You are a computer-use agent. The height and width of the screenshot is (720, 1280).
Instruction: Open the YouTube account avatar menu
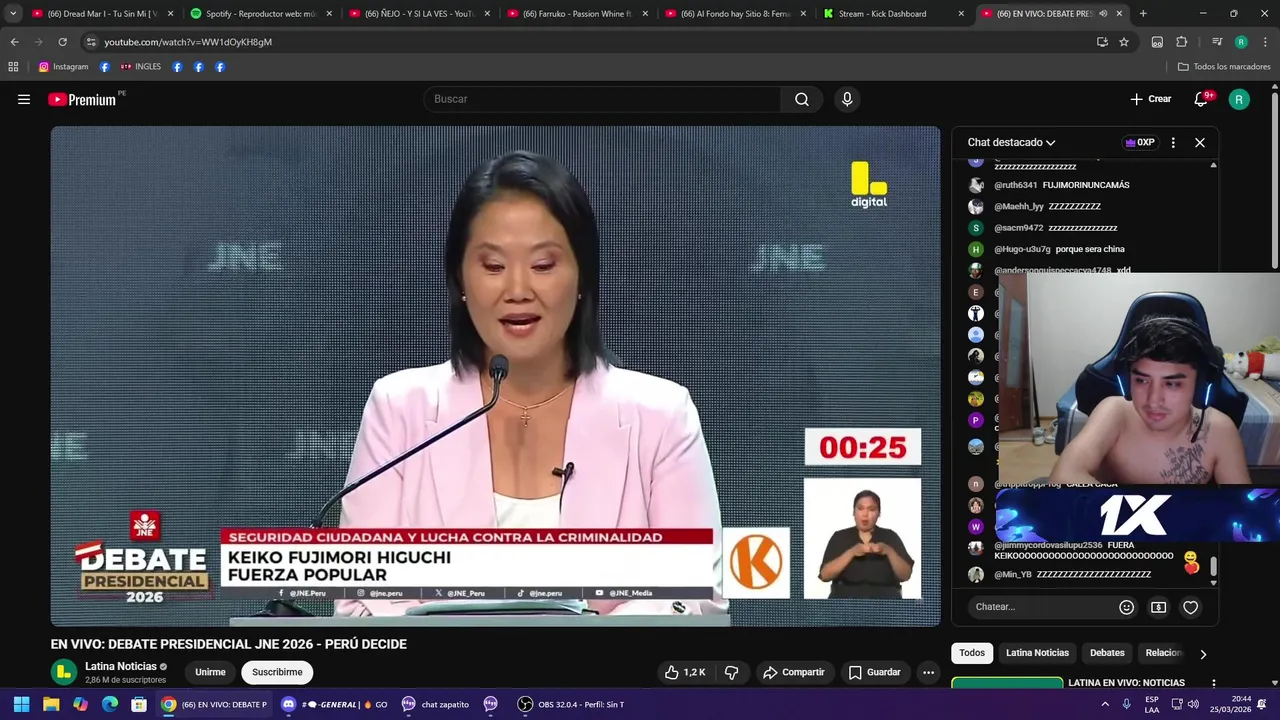[1239, 99]
